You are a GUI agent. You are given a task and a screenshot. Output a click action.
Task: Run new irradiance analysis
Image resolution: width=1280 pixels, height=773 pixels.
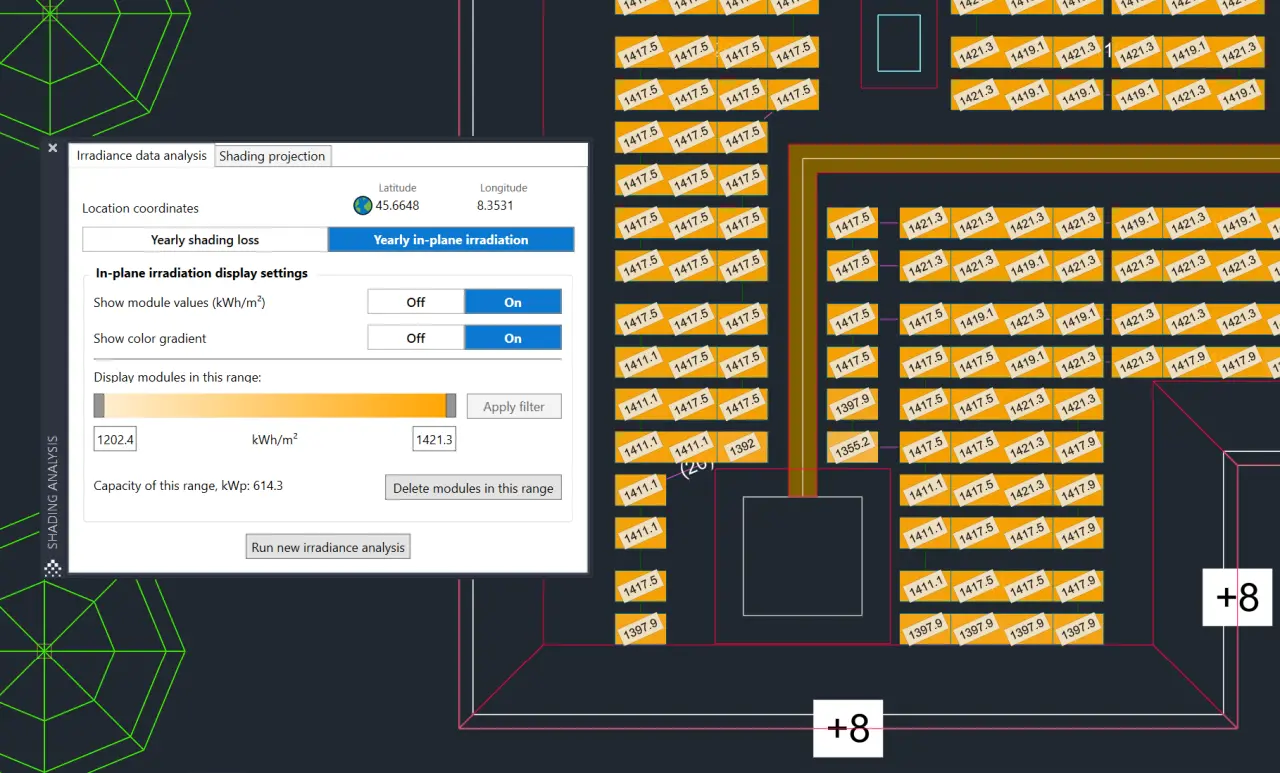pos(328,547)
